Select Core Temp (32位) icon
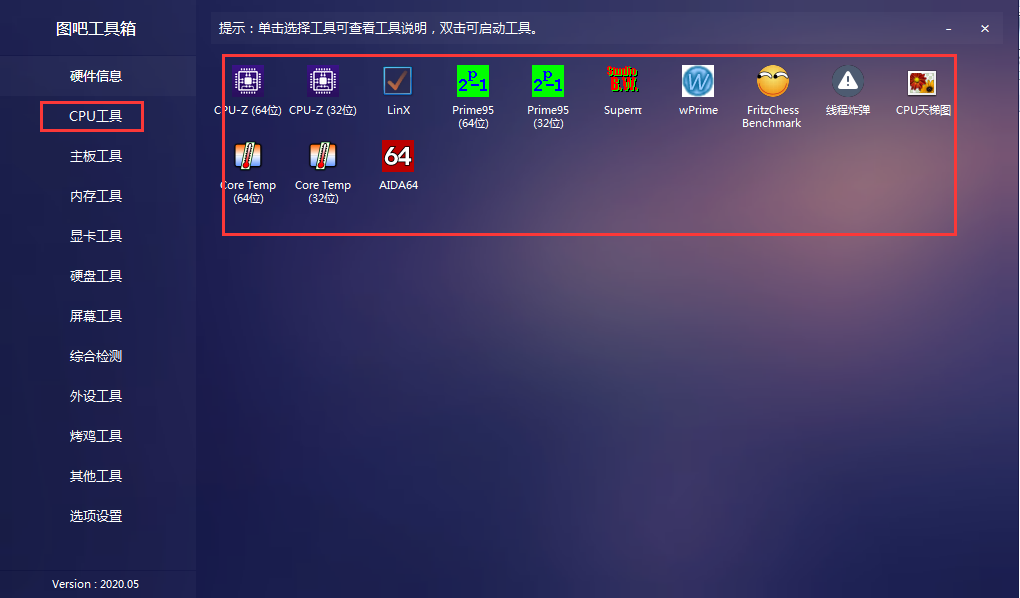 [322, 160]
